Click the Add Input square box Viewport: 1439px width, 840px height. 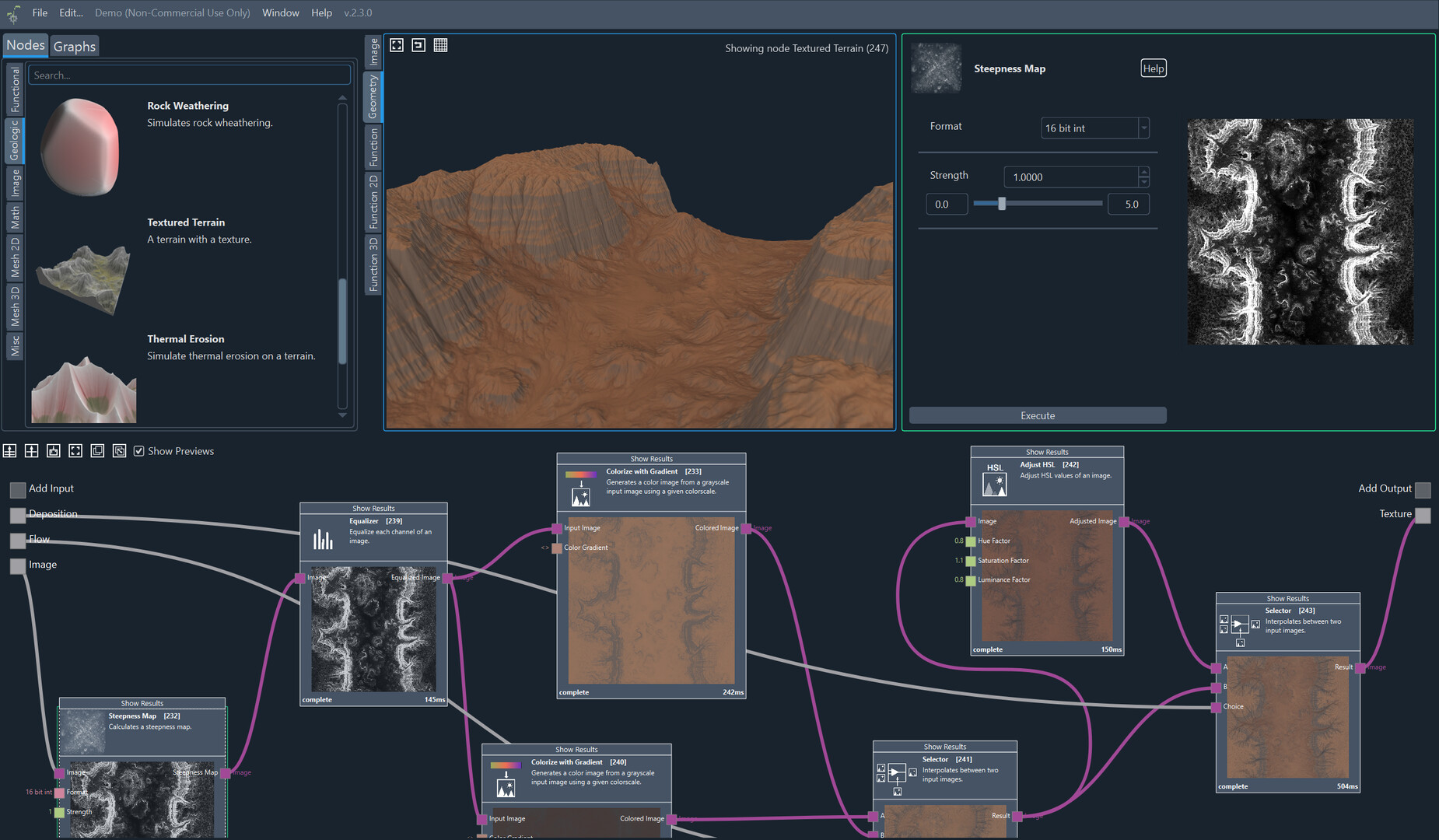pyautogui.click(x=18, y=489)
